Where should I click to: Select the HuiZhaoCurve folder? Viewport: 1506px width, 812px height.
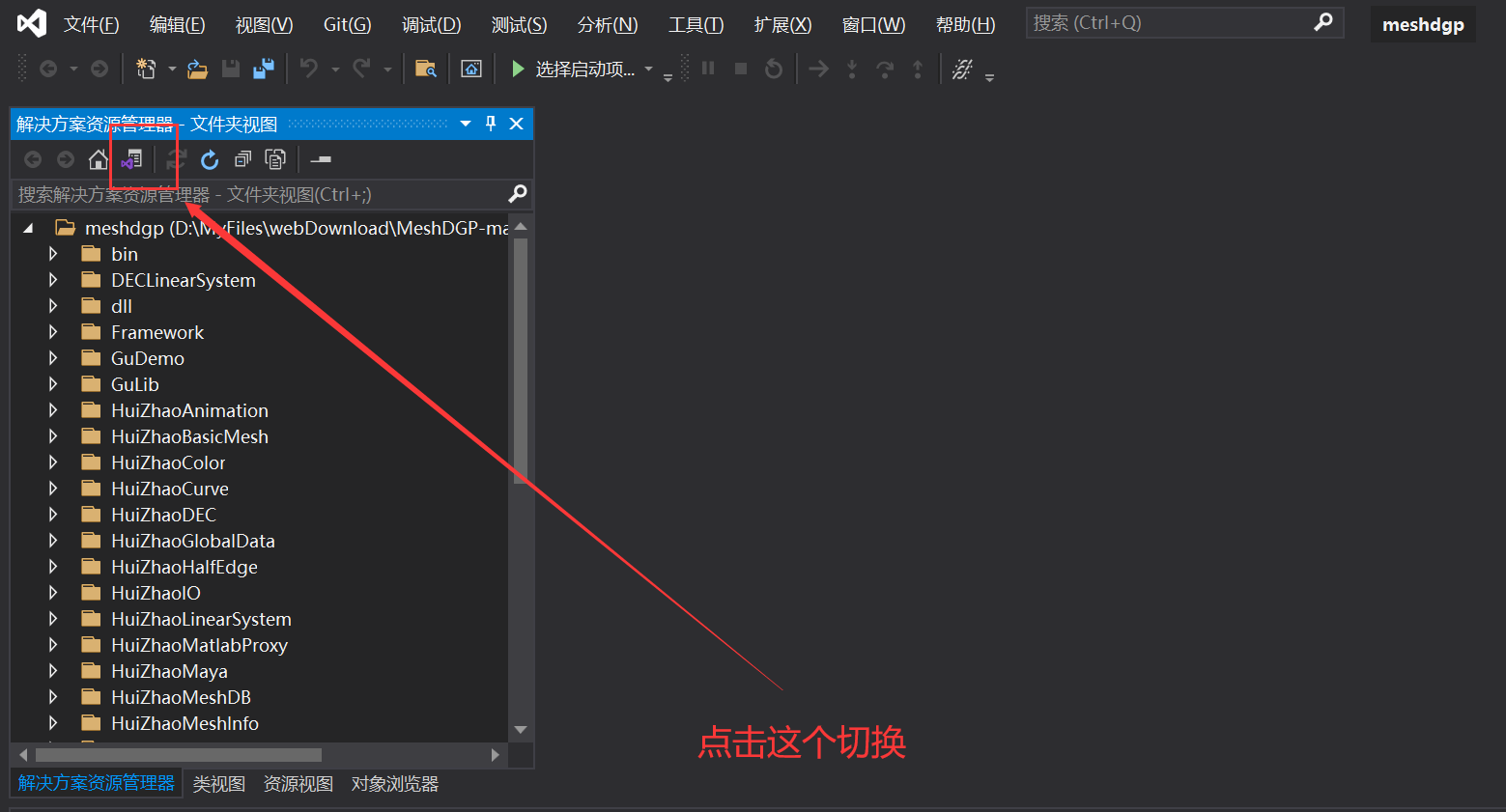[170, 489]
